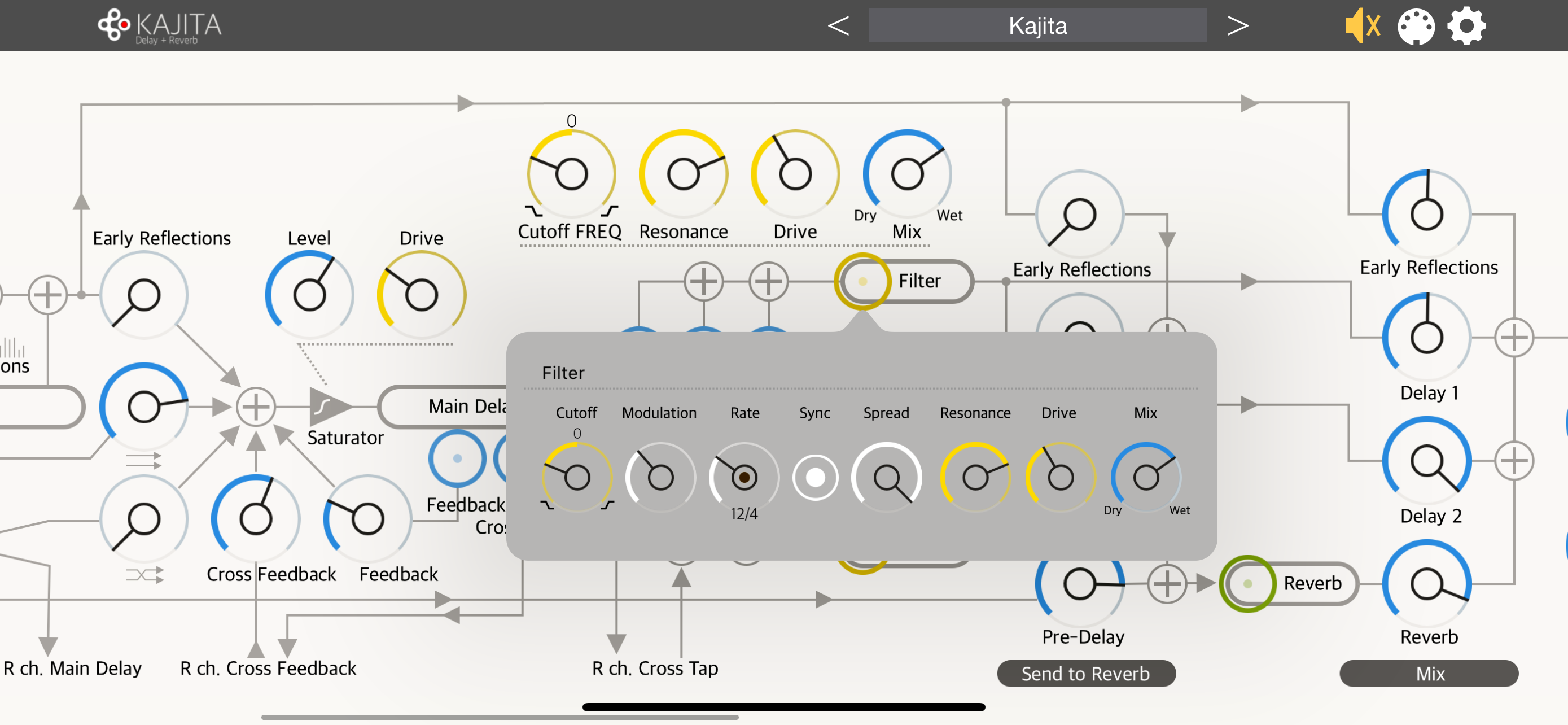Screen dimensions: 1568x725
Task: Select the Send to Reverb tab
Action: [1085, 673]
